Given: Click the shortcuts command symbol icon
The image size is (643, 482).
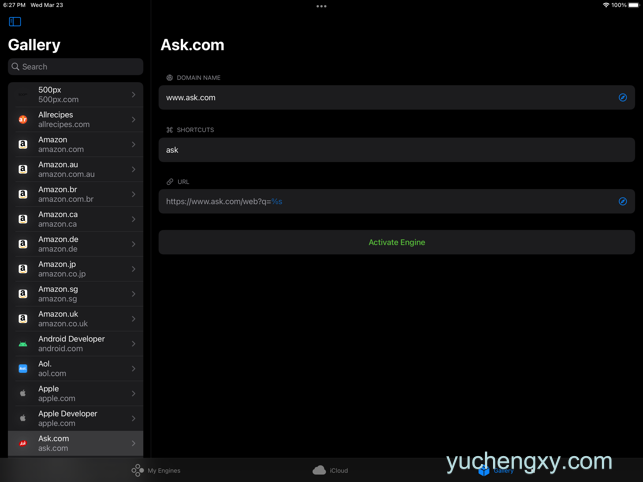Looking at the screenshot, I should (169, 130).
